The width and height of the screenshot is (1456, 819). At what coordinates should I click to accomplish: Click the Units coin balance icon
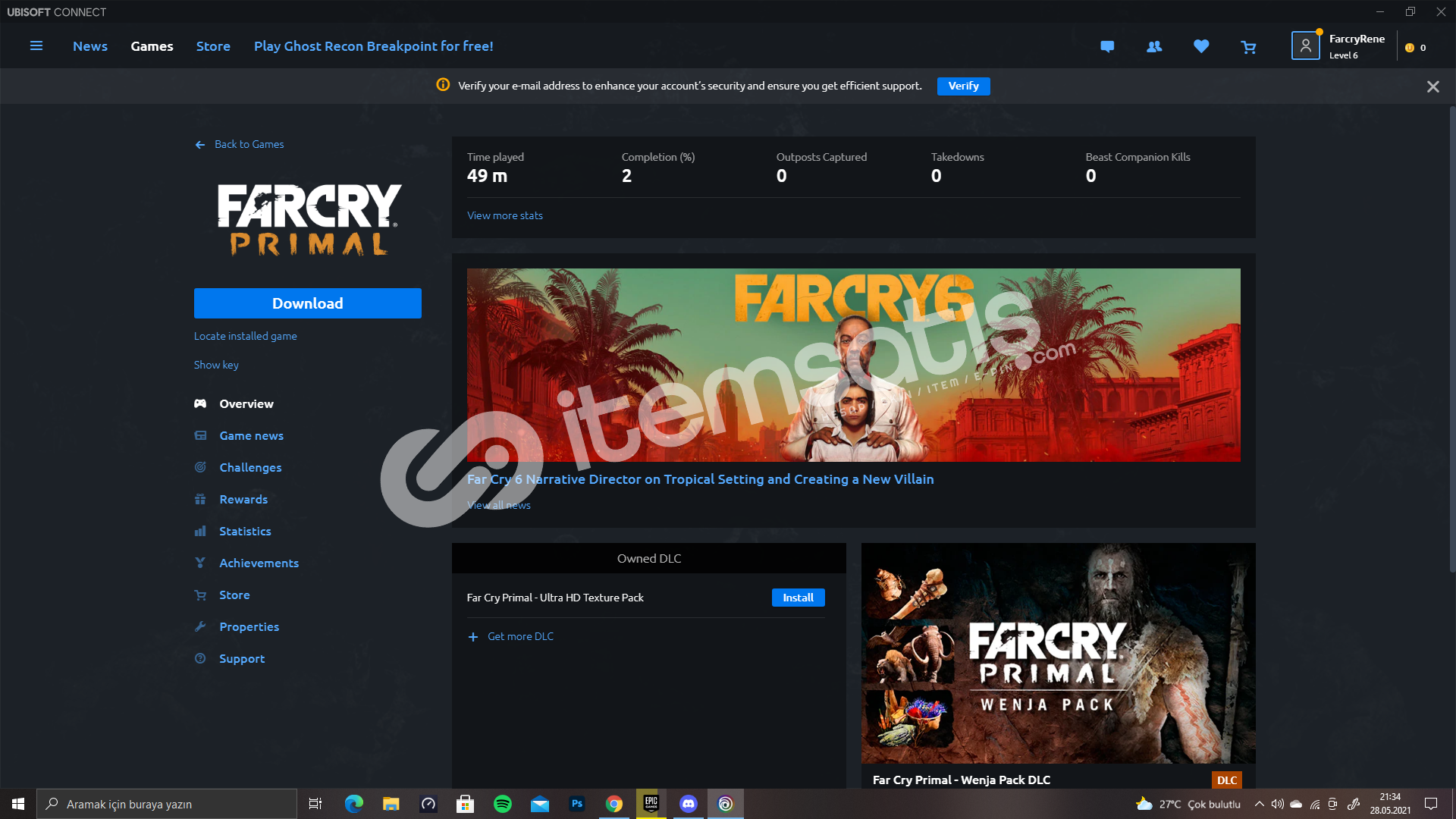click(1410, 48)
